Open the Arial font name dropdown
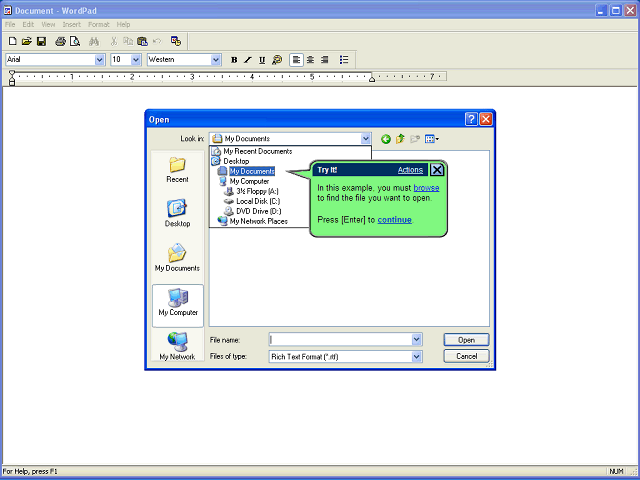This screenshot has width=640, height=480. [100, 60]
